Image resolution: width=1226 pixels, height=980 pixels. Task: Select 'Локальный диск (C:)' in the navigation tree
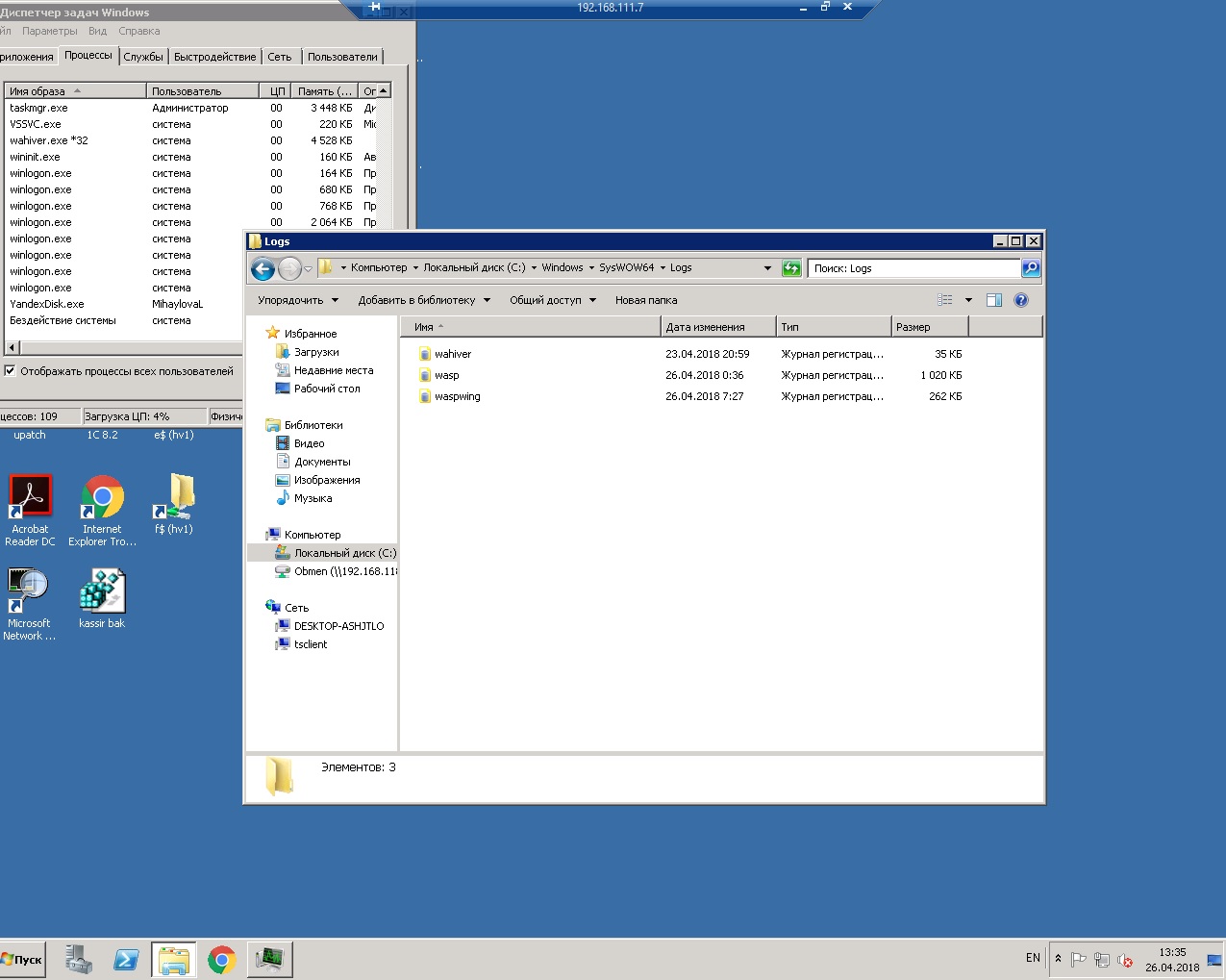(344, 553)
